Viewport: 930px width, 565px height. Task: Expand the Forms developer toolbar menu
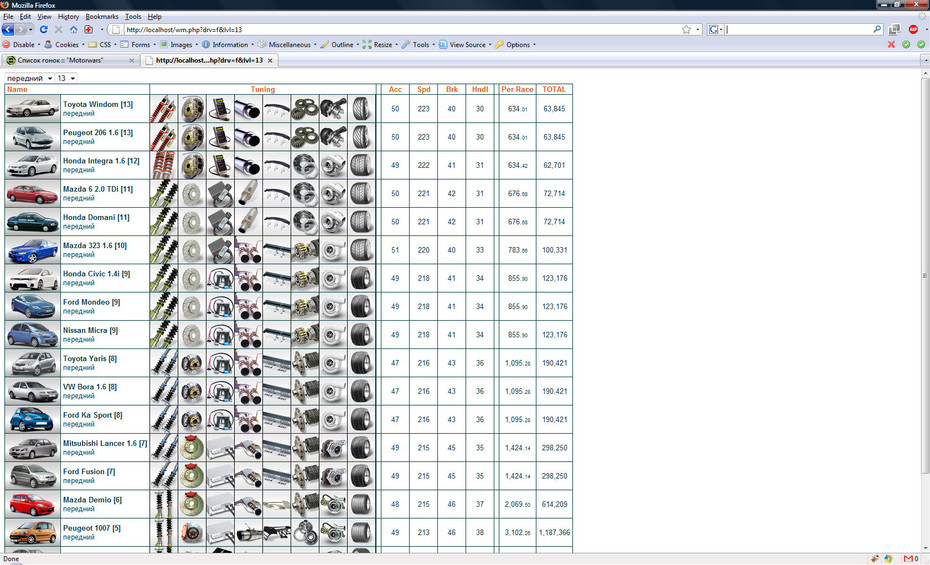click(x=138, y=44)
